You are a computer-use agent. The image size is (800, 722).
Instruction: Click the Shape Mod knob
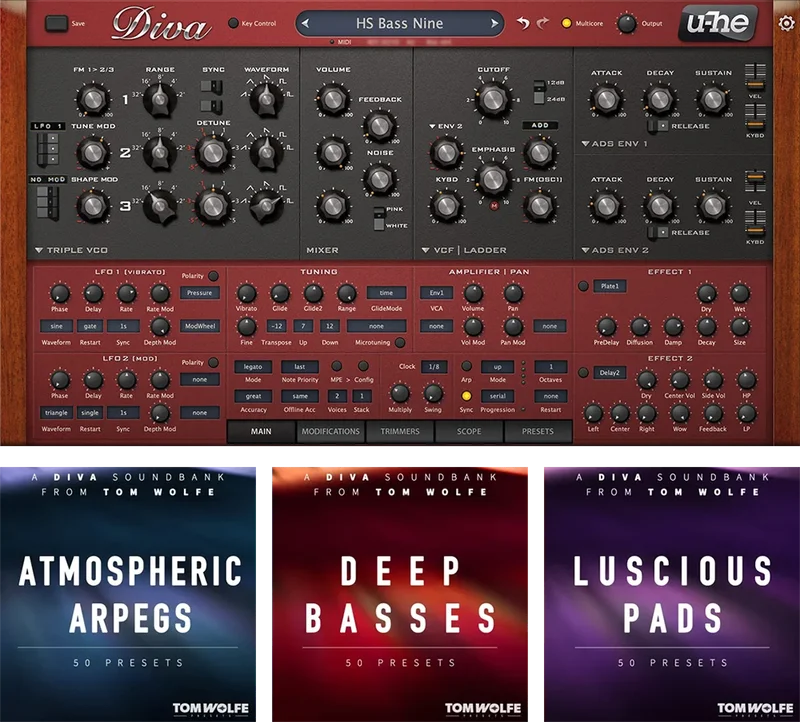point(93,206)
